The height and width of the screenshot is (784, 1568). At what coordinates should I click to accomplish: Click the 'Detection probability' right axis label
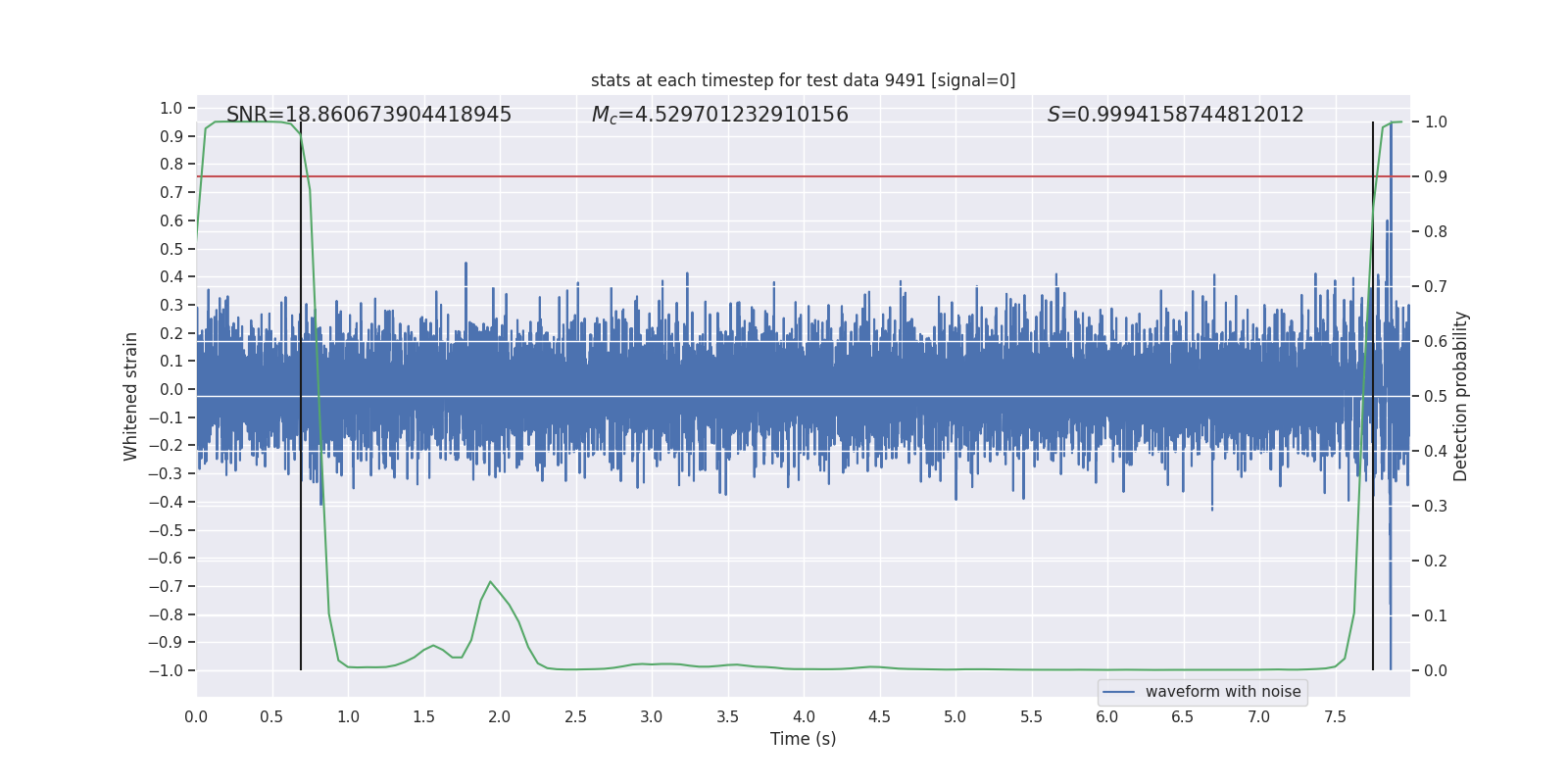click(1460, 396)
